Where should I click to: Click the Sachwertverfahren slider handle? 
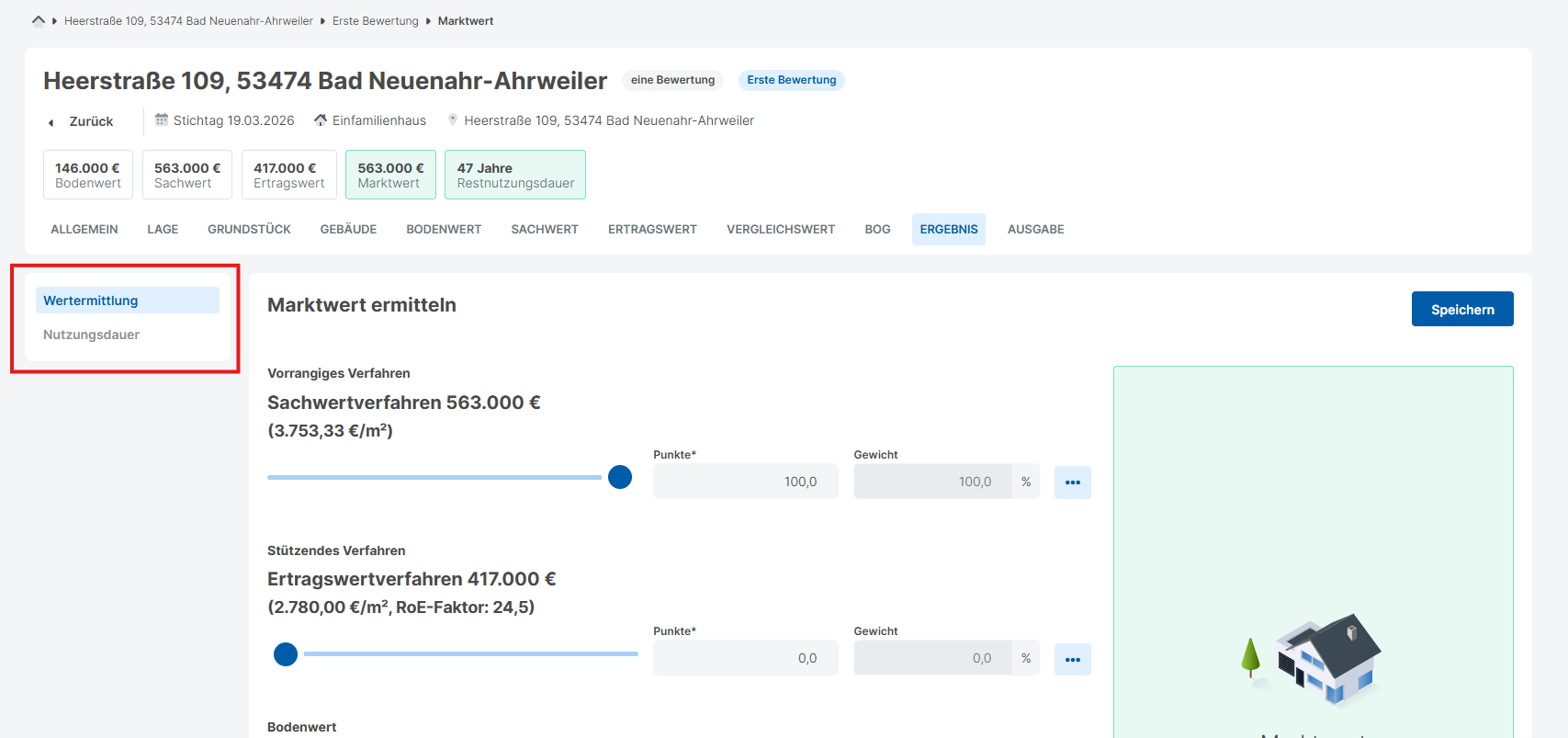(x=620, y=477)
